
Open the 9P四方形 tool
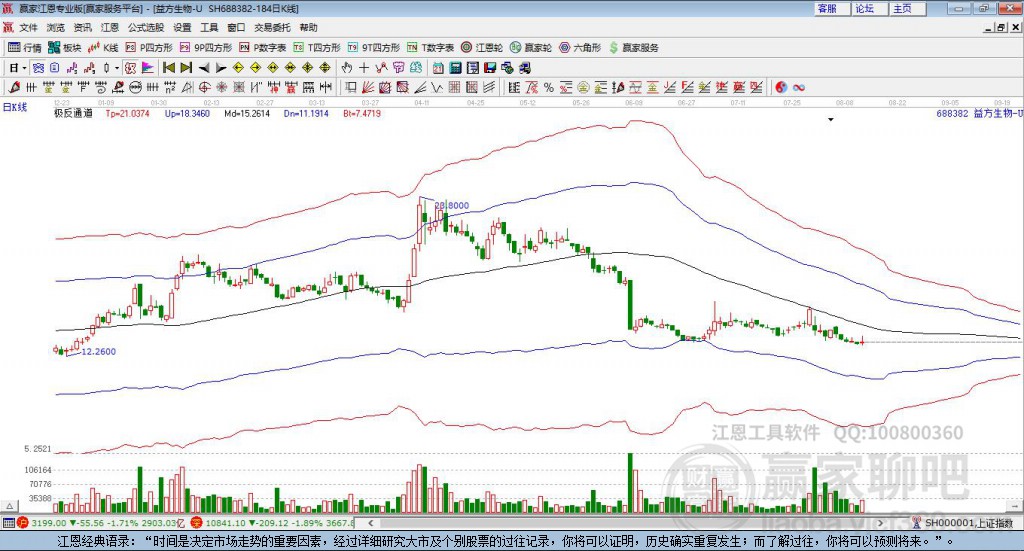[206, 48]
